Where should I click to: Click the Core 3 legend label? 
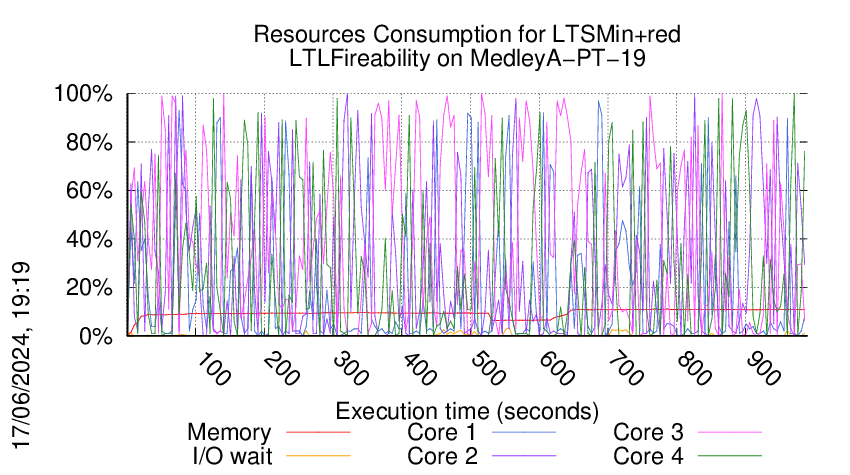point(648,433)
